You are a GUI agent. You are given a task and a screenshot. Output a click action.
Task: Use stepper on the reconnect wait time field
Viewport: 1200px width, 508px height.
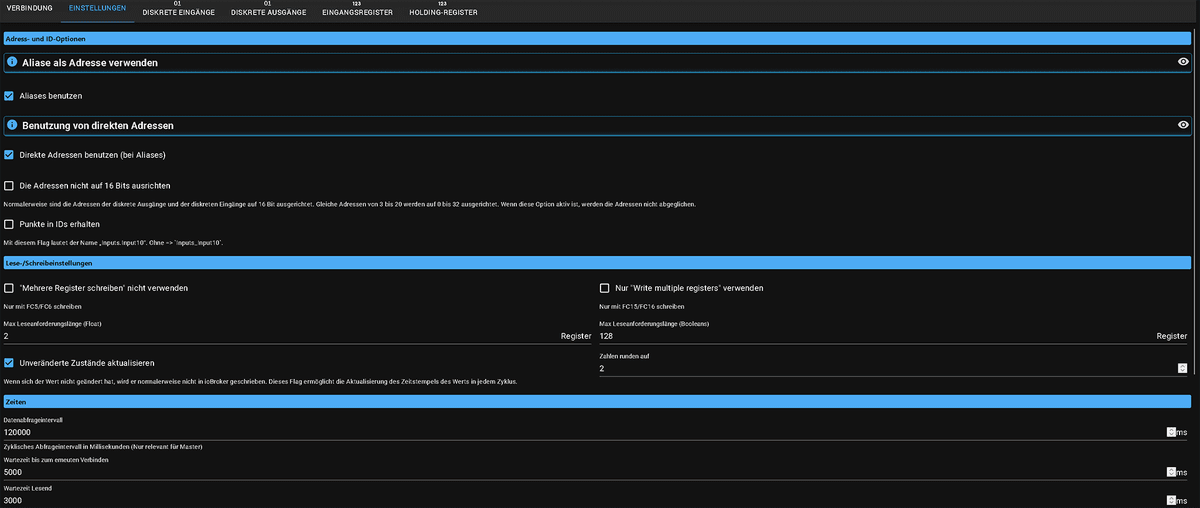point(1170,472)
